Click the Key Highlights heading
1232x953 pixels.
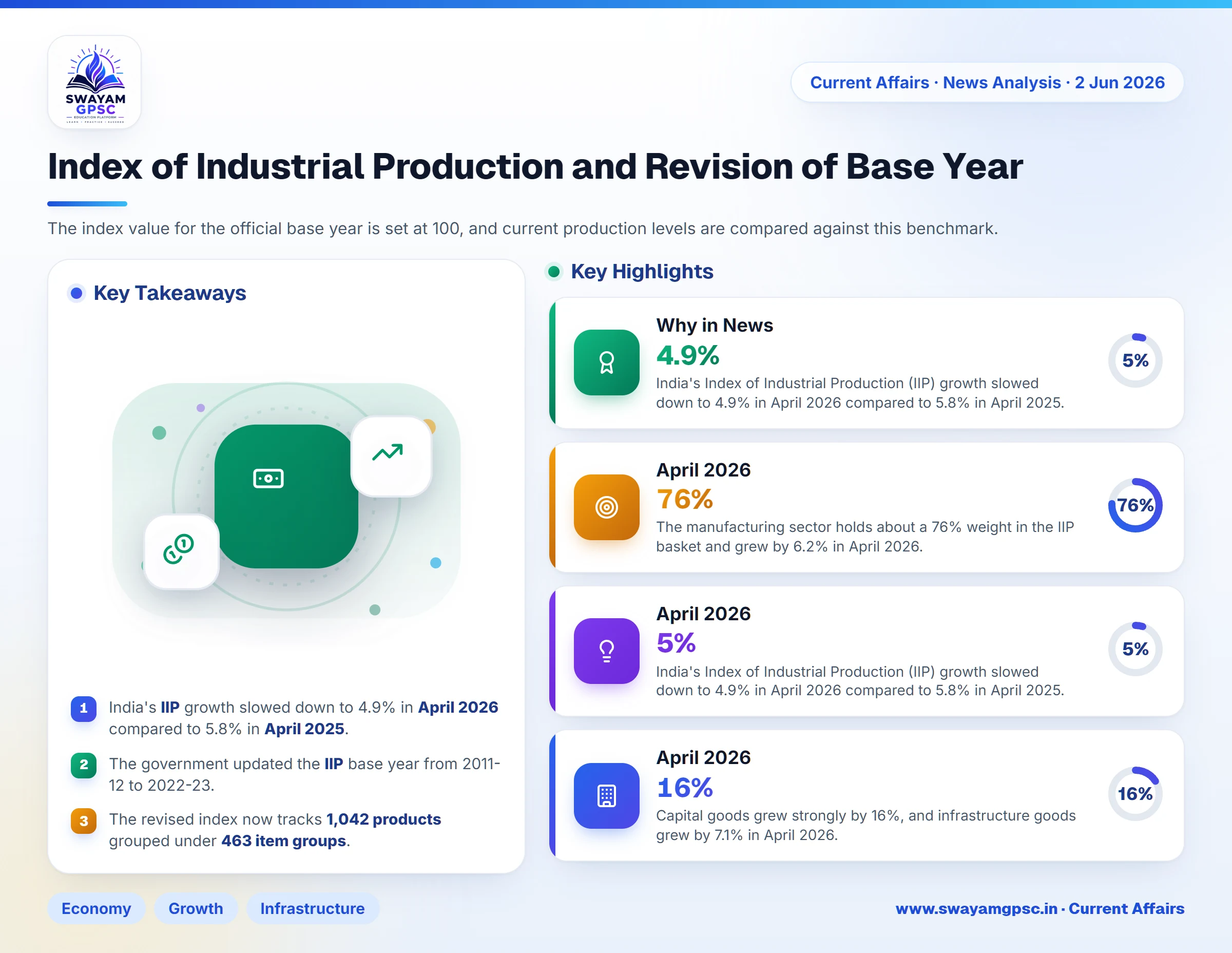pyautogui.click(x=642, y=272)
